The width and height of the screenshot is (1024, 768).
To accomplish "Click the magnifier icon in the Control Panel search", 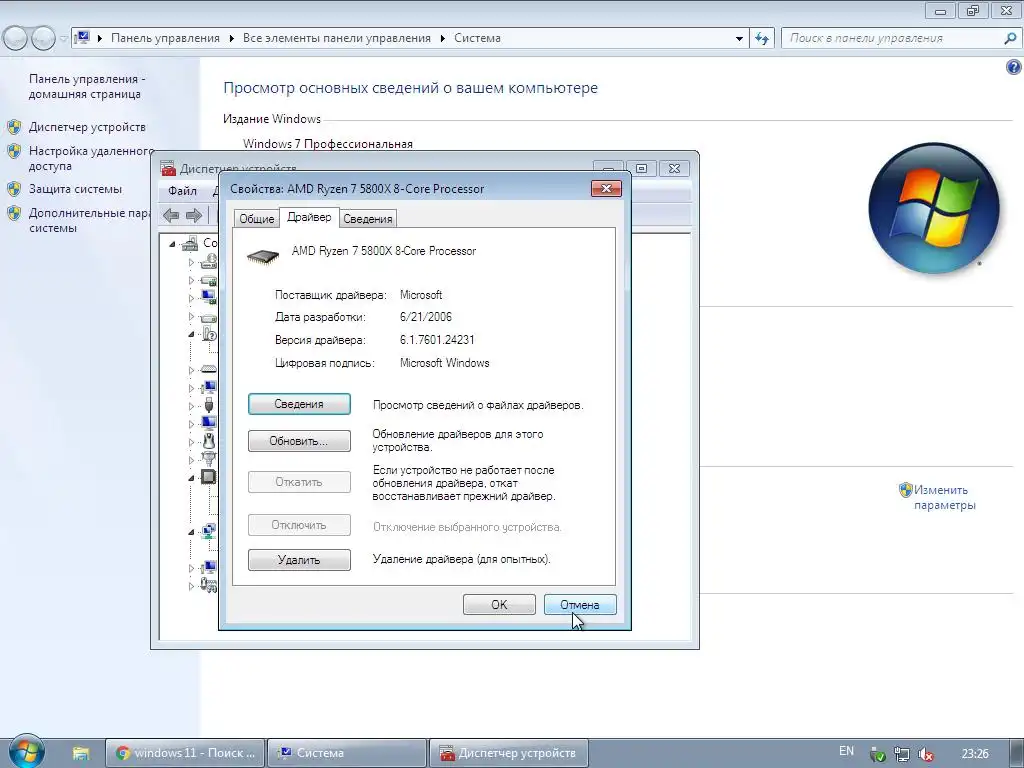I will (1010, 38).
